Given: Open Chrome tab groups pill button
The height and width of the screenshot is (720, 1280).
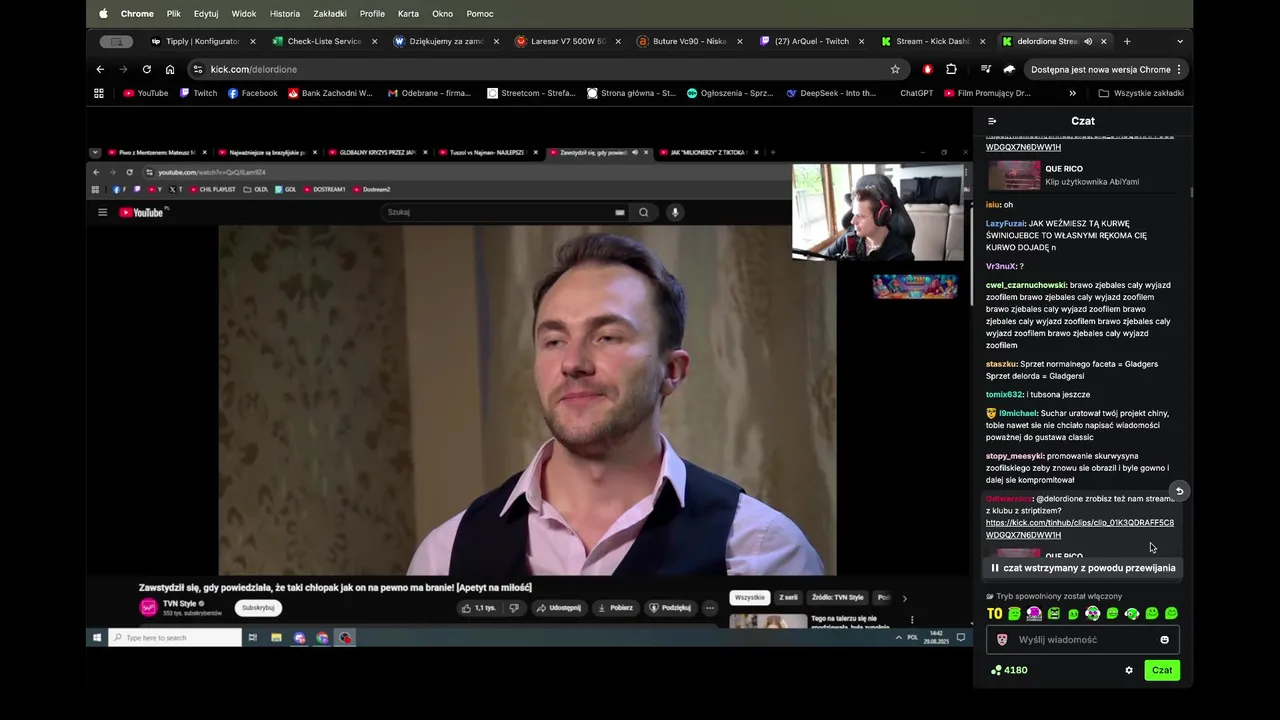Looking at the screenshot, I should tap(117, 41).
